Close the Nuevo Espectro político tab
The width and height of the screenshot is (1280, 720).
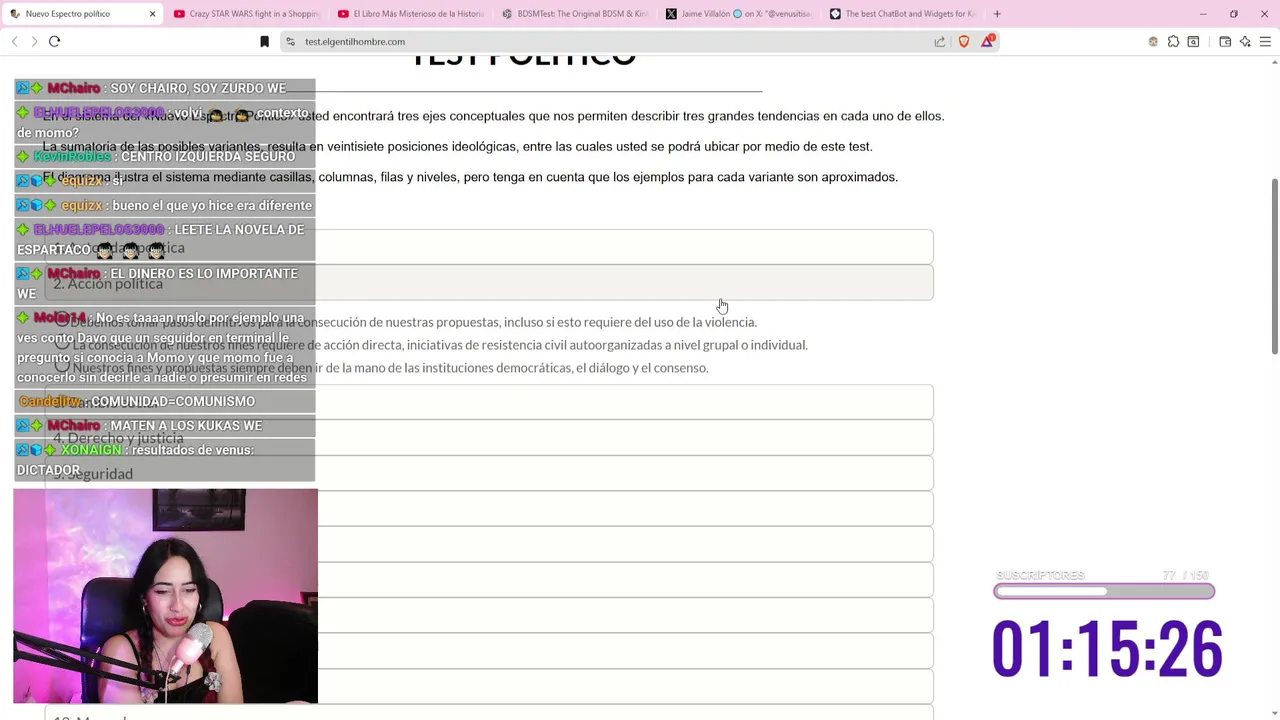pos(152,14)
